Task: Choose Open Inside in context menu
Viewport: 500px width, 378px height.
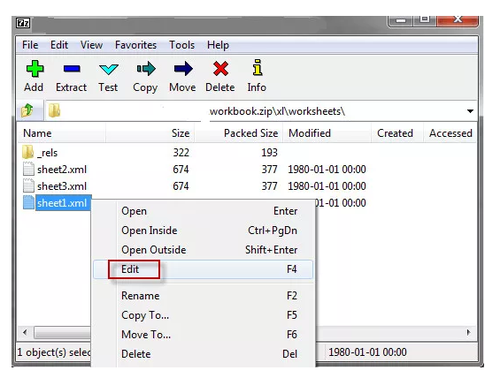Action: 203,230
